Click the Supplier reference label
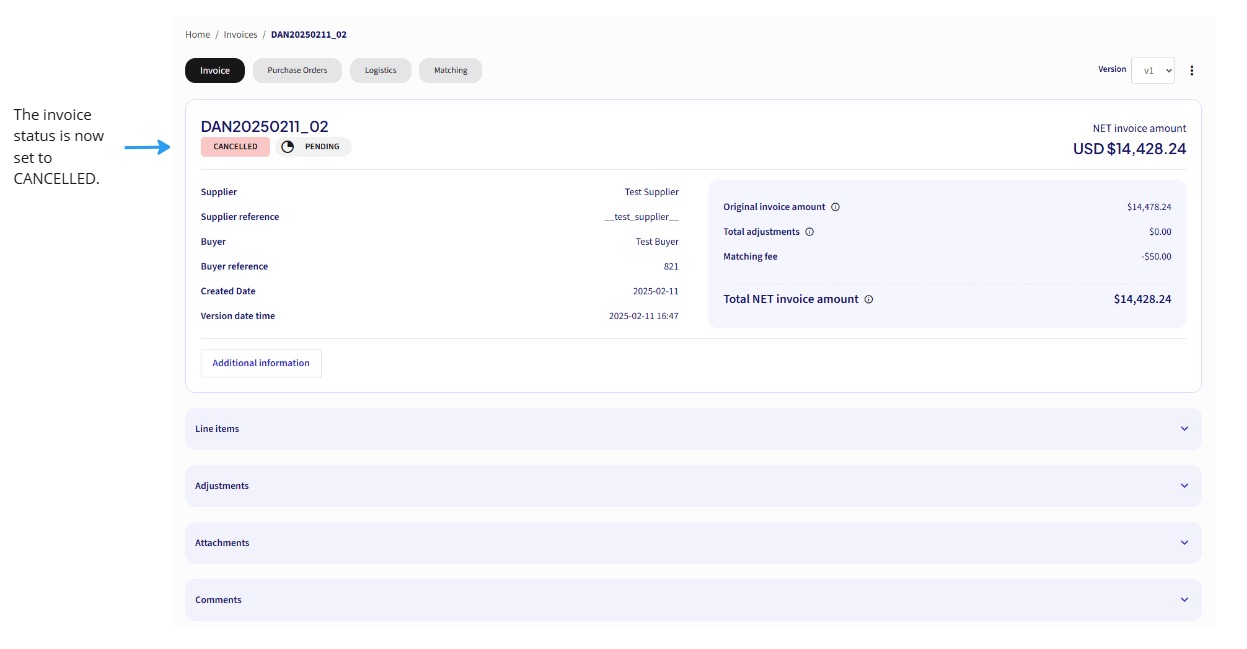Viewport: 1247px width, 649px height. [x=240, y=217]
